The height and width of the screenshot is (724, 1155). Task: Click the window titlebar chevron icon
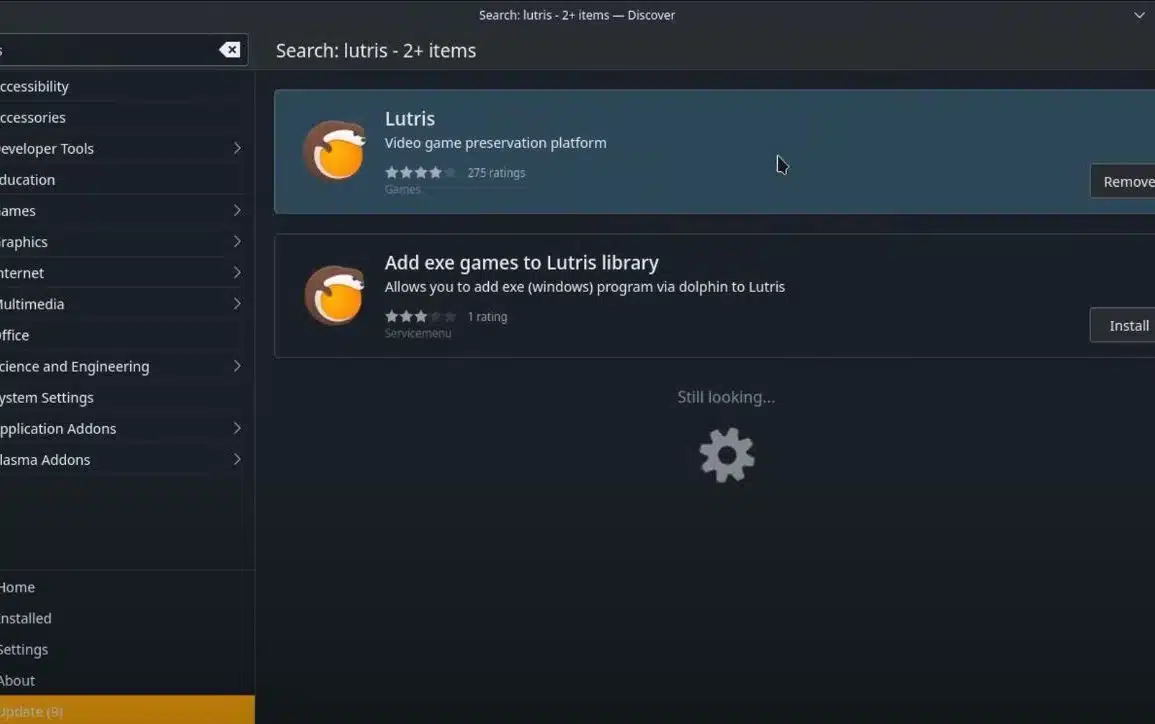1139,15
